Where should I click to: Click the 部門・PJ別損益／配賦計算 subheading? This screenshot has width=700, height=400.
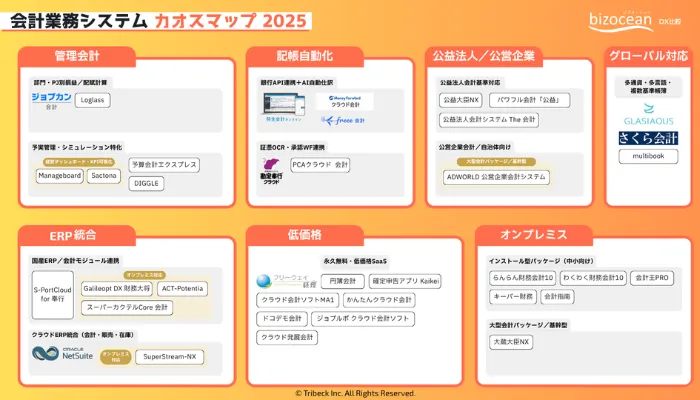coord(70,83)
